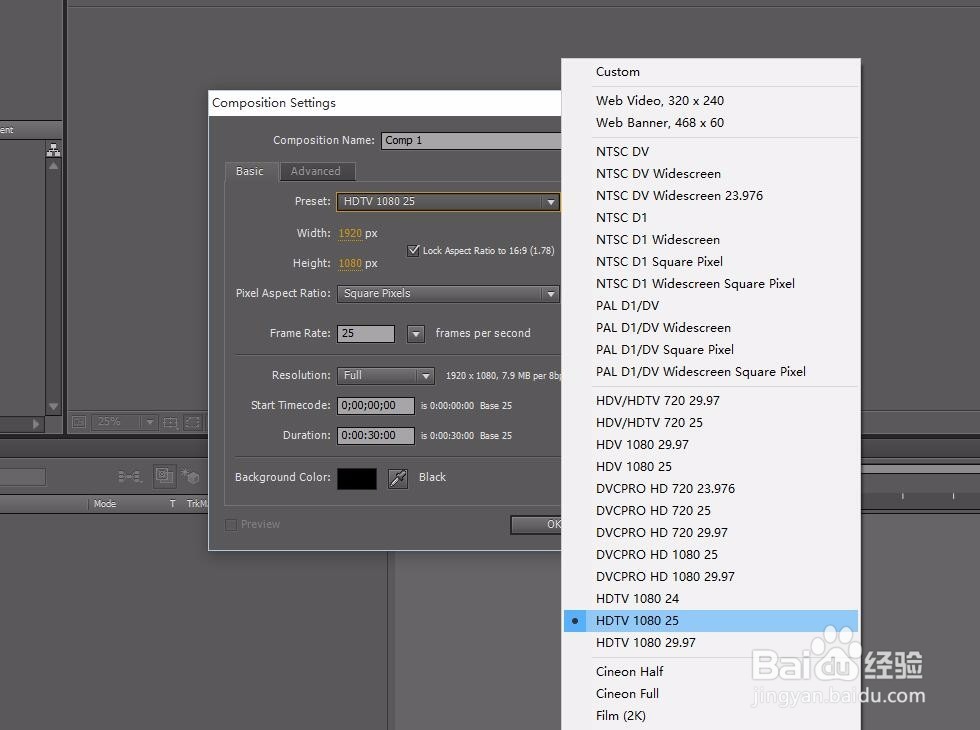Screen dimensions: 980x730
Task: Click the composition mini-flowchart icon
Action: pos(129,477)
